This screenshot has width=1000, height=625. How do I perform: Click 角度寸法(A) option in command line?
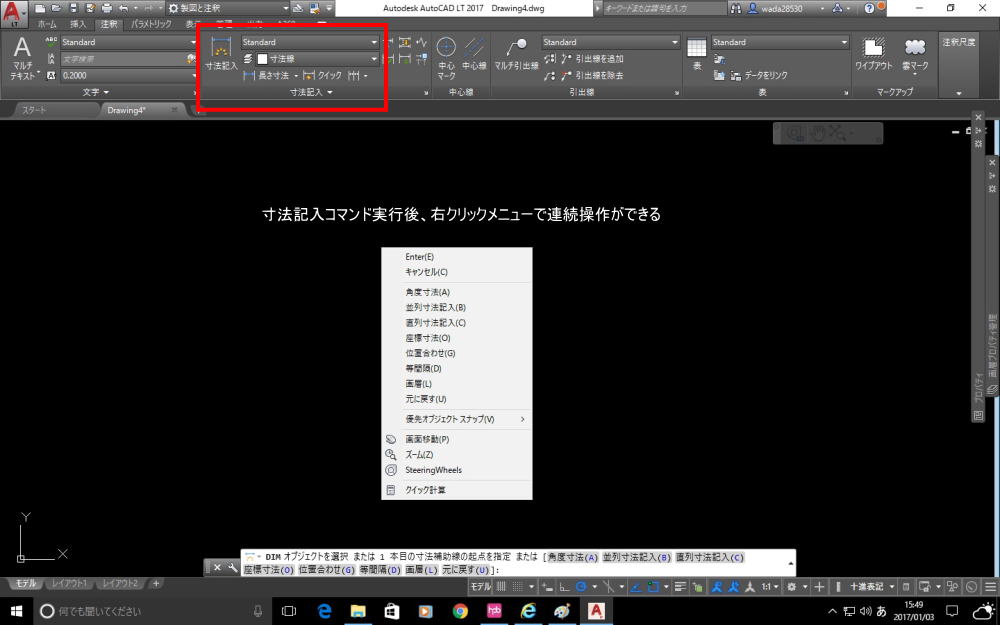[573, 557]
